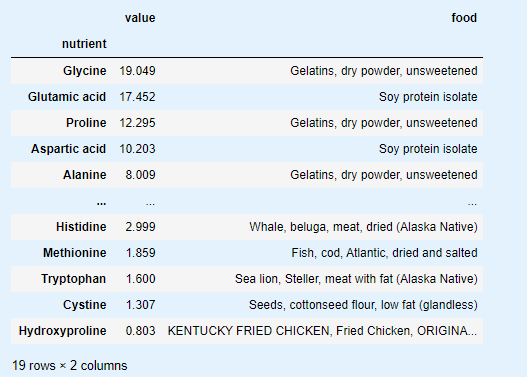Select the nutrient index header
This screenshot has height=377, width=527.
(x=84, y=44)
